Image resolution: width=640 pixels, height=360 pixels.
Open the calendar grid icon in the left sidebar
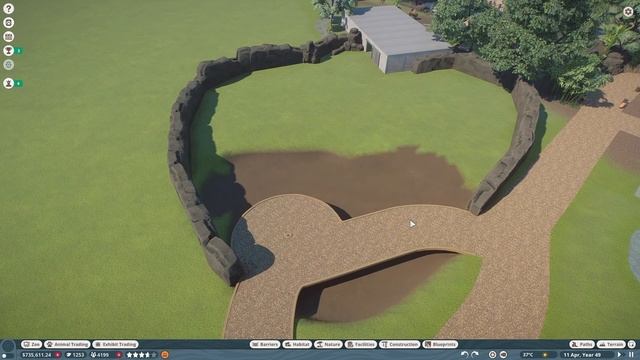[x=8, y=37]
